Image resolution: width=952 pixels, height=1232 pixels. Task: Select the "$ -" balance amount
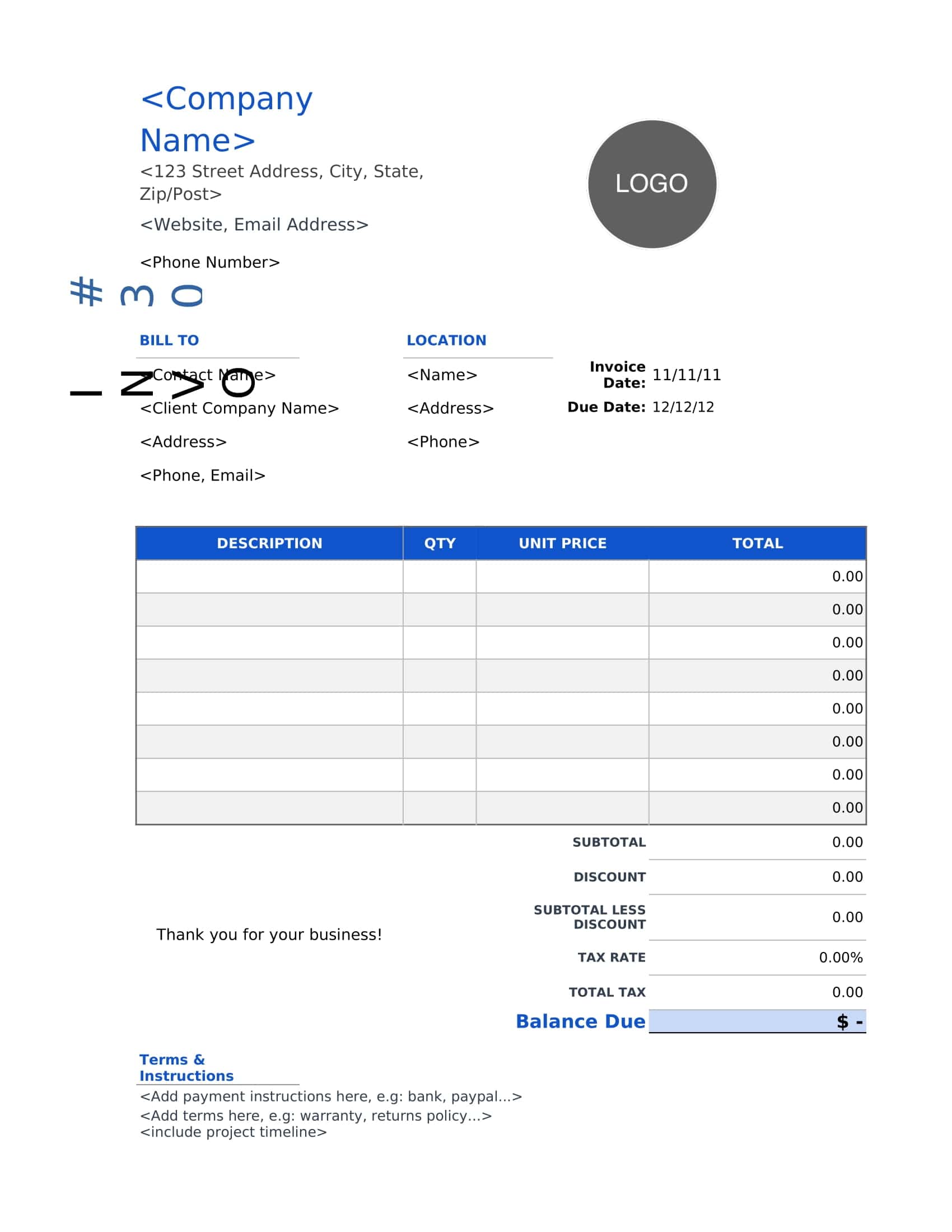[849, 1021]
